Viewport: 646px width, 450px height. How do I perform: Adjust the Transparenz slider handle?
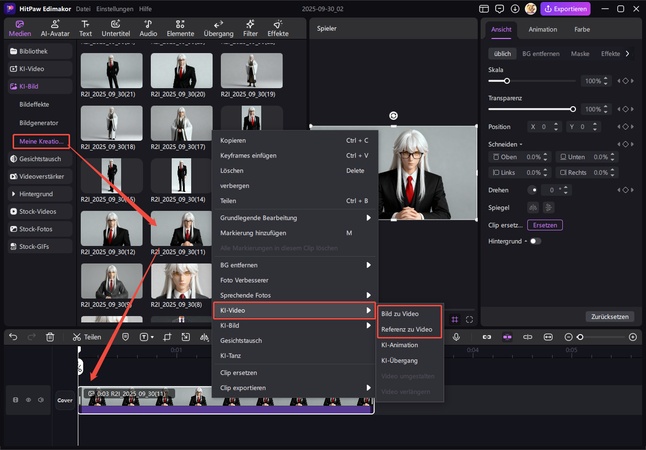click(x=573, y=109)
